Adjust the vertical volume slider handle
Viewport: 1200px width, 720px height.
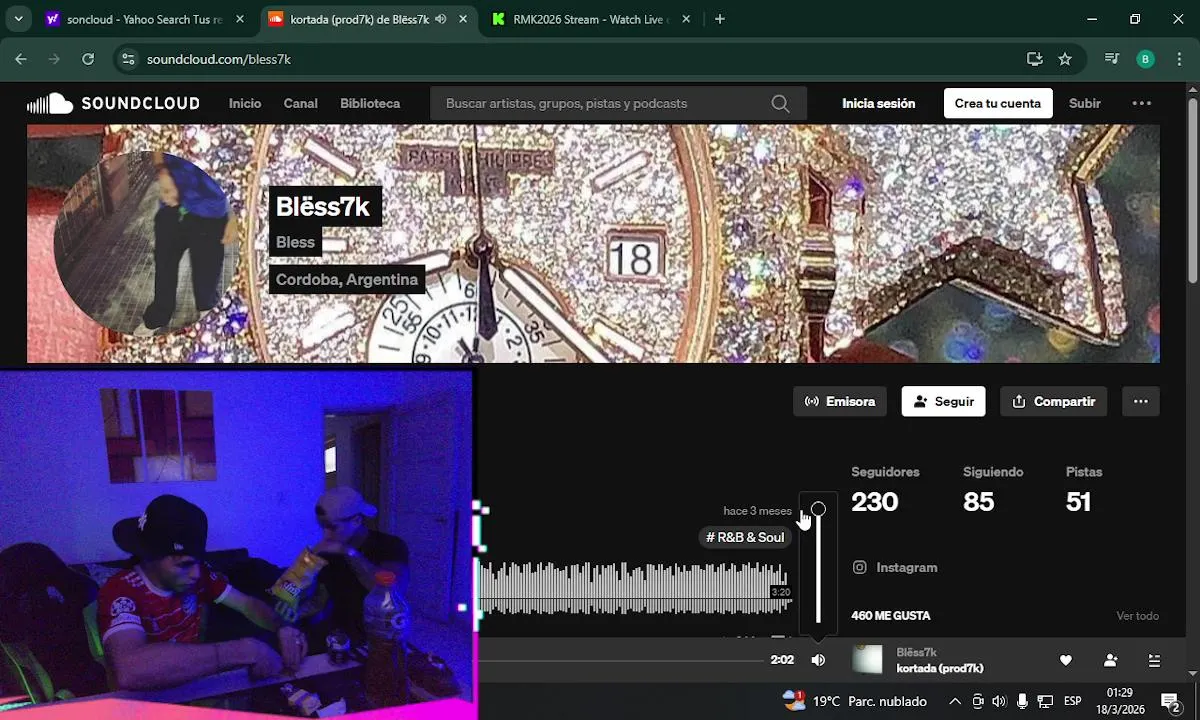(818, 509)
